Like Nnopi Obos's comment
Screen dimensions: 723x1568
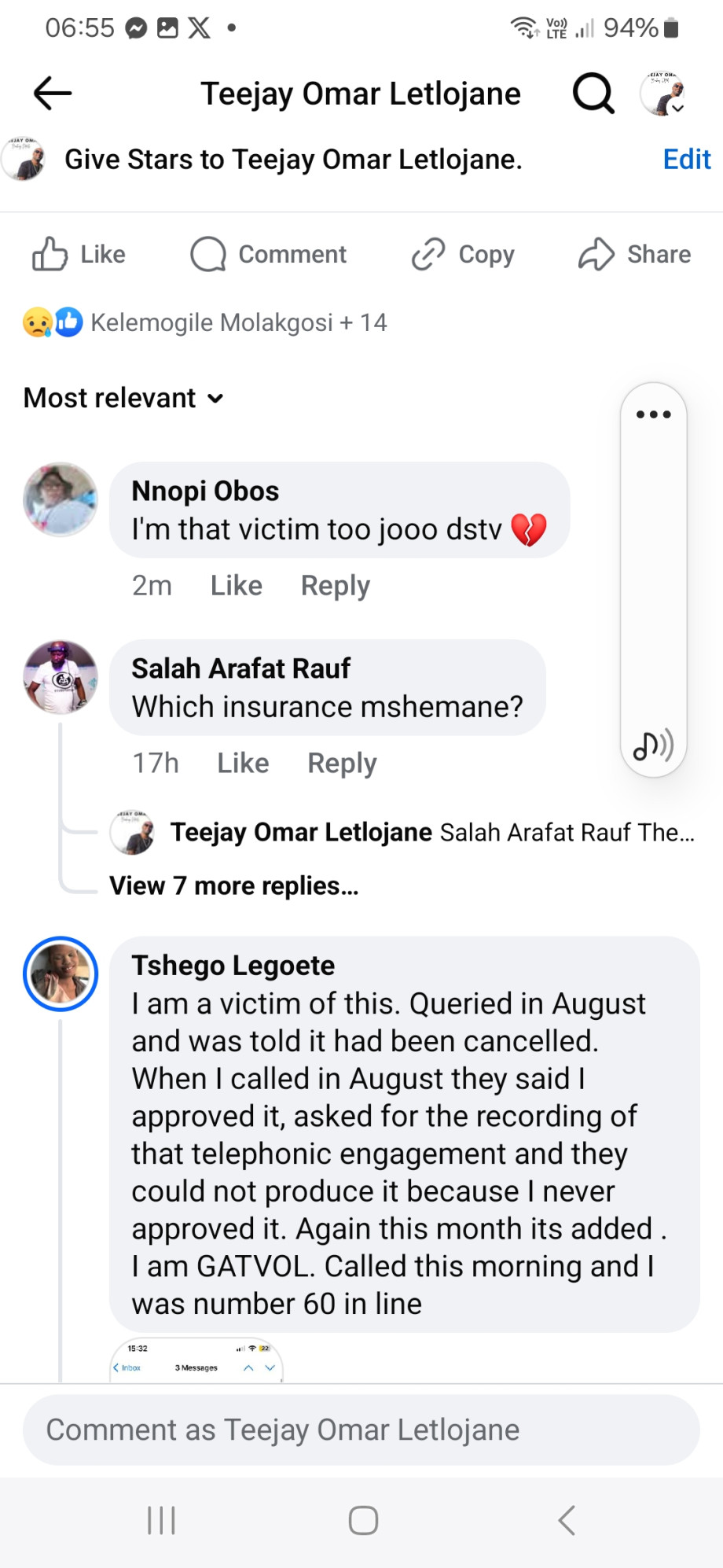pyautogui.click(x=236, y=586)
